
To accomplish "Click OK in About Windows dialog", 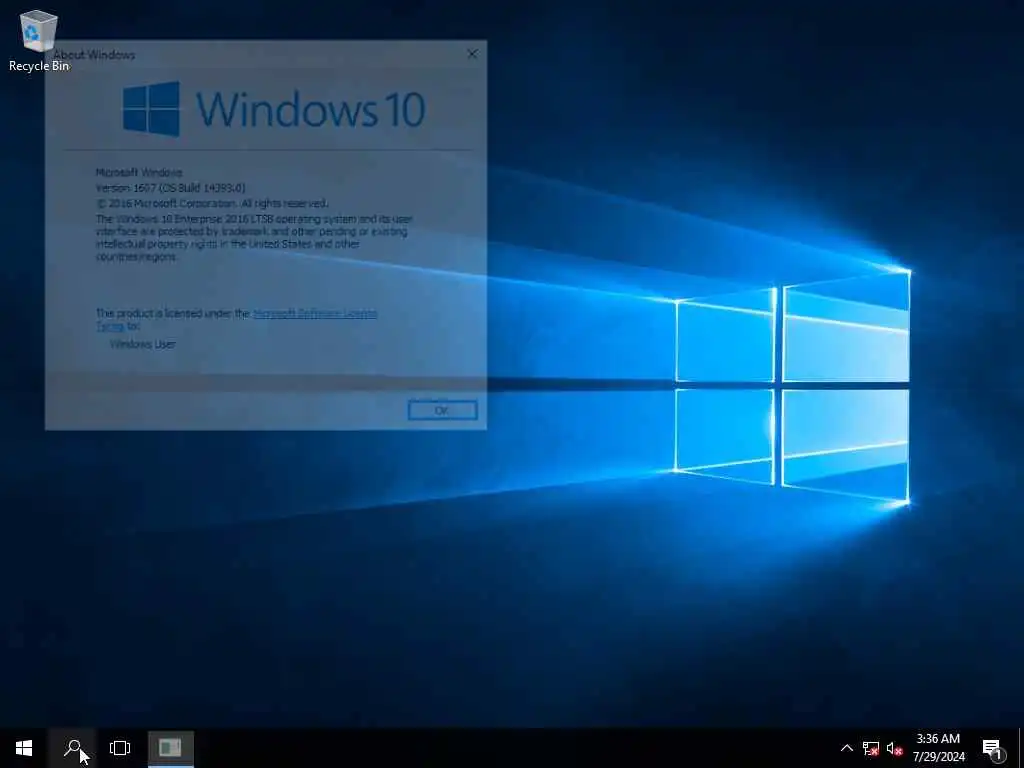I will pyautogui.click(x=442, y=410).
